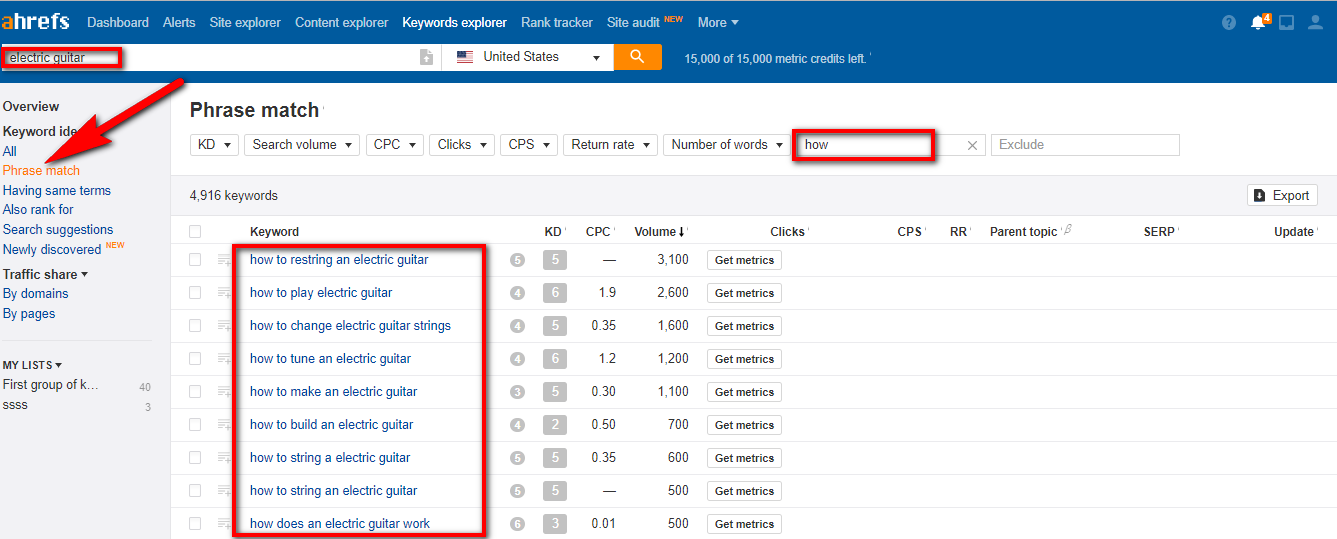Open notifications bell icon
1337x539 pixels.
[x=1258, y=22]
